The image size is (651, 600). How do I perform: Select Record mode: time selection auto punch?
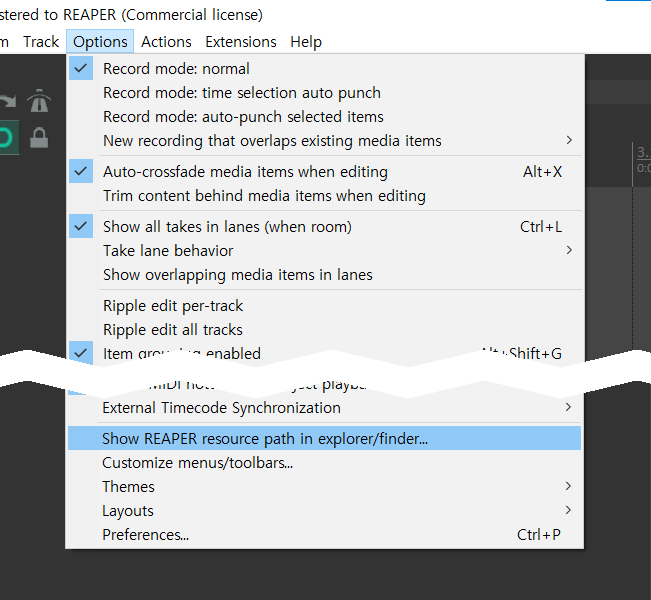pyautogui.click(x=325, y=93)
